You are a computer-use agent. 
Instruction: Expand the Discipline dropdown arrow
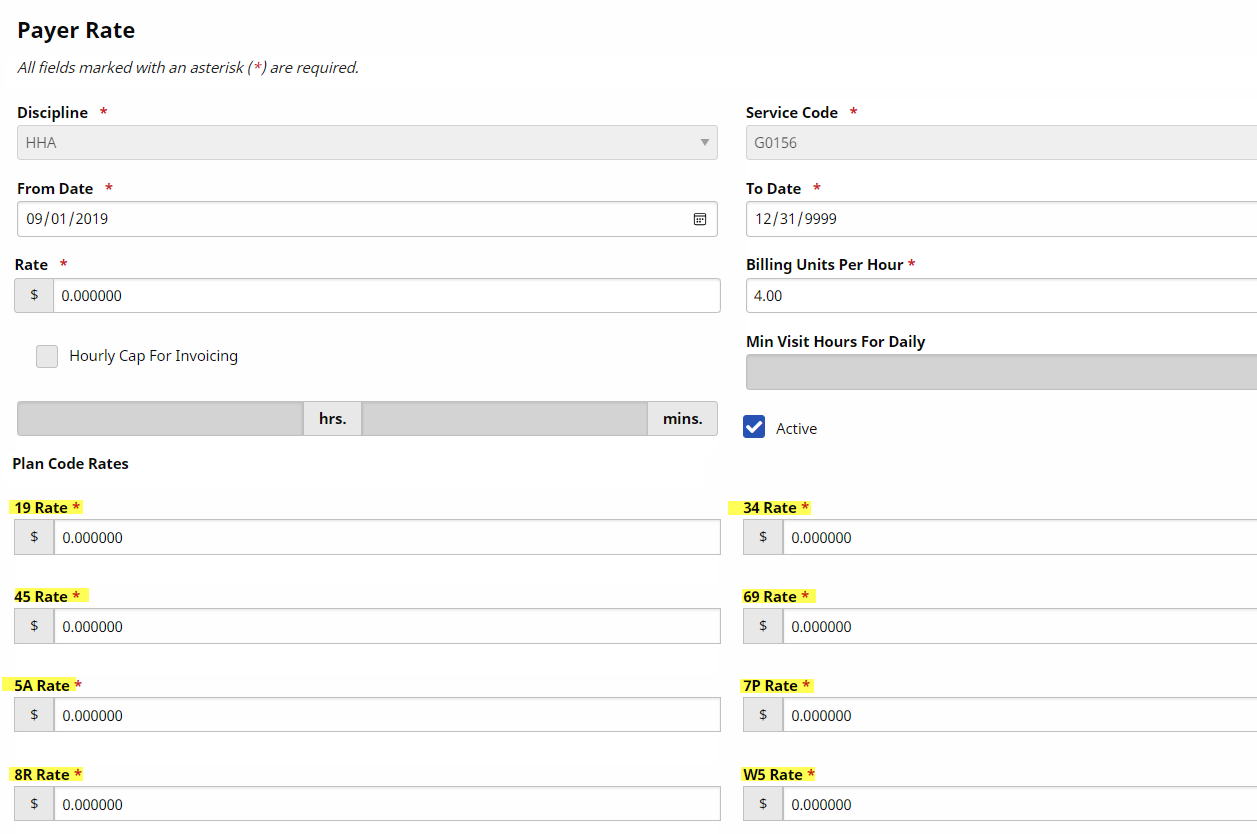[704, 143]
